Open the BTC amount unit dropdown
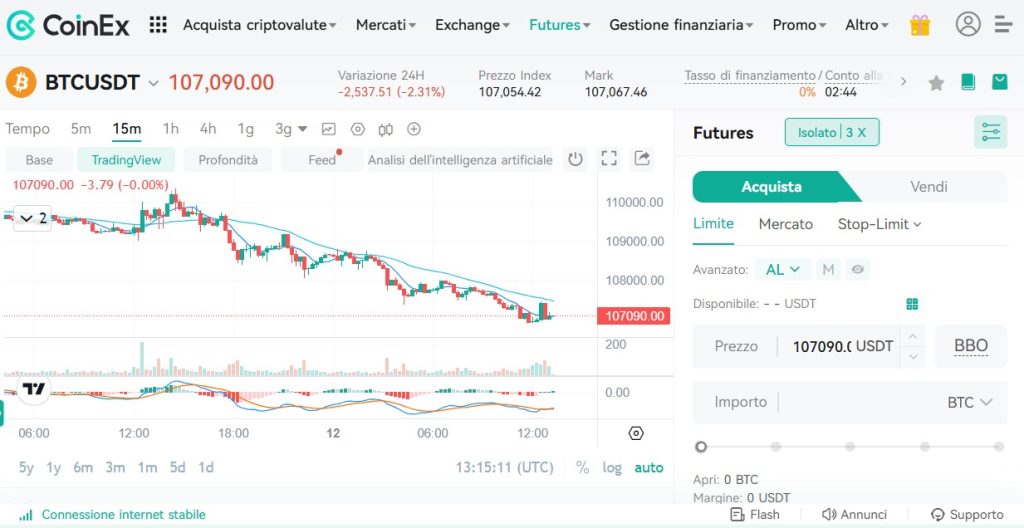This screenshot has width=1024, height=528. (969, 402)
